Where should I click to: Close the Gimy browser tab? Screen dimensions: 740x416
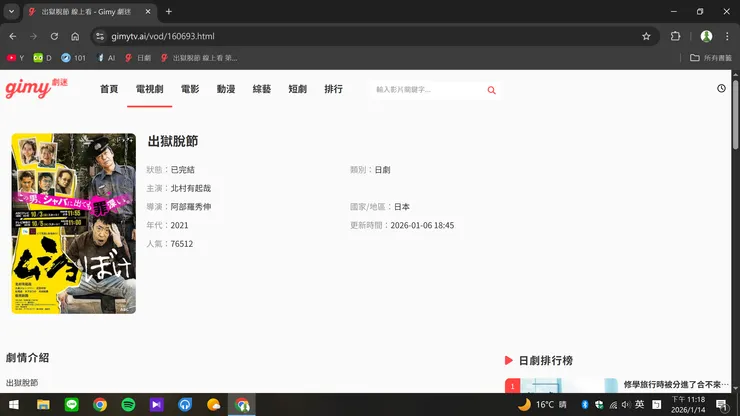148,11
